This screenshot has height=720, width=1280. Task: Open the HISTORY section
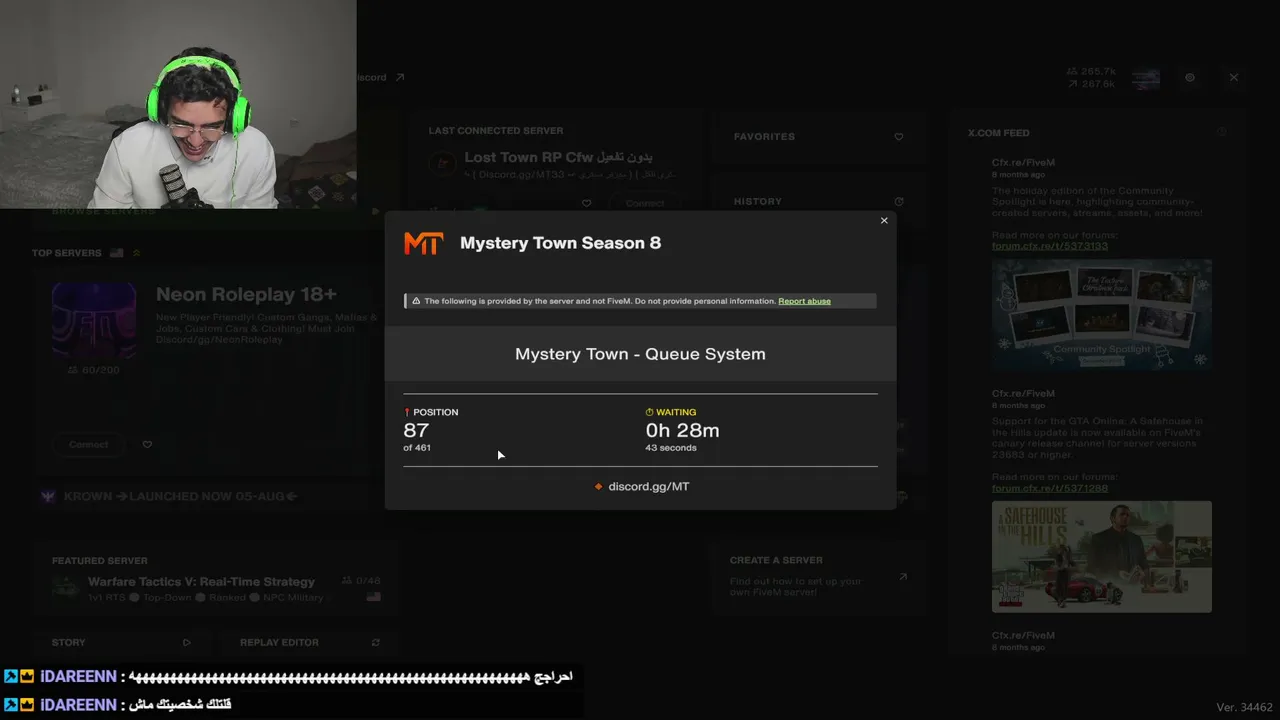(819, 201)
